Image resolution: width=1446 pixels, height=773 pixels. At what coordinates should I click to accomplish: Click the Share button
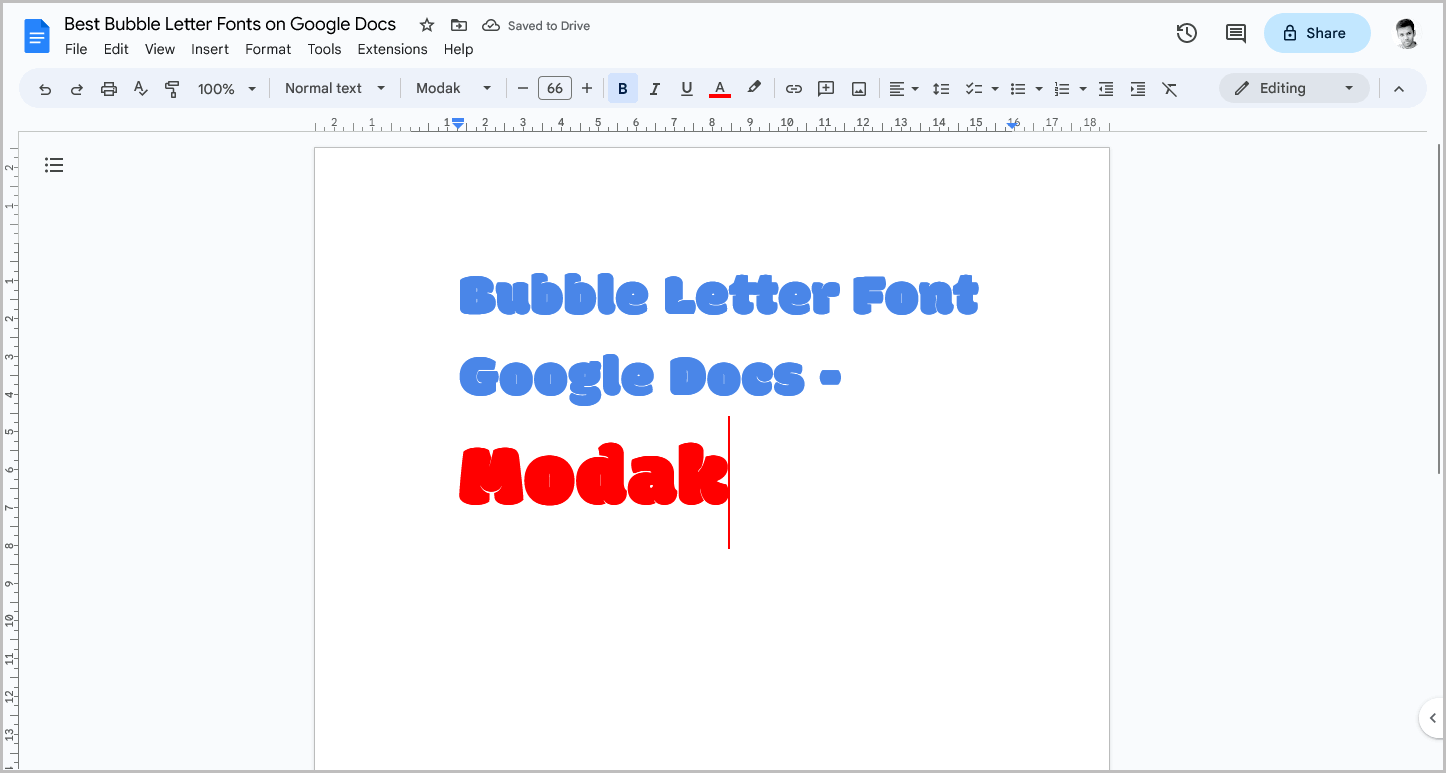coord(1316,33)
